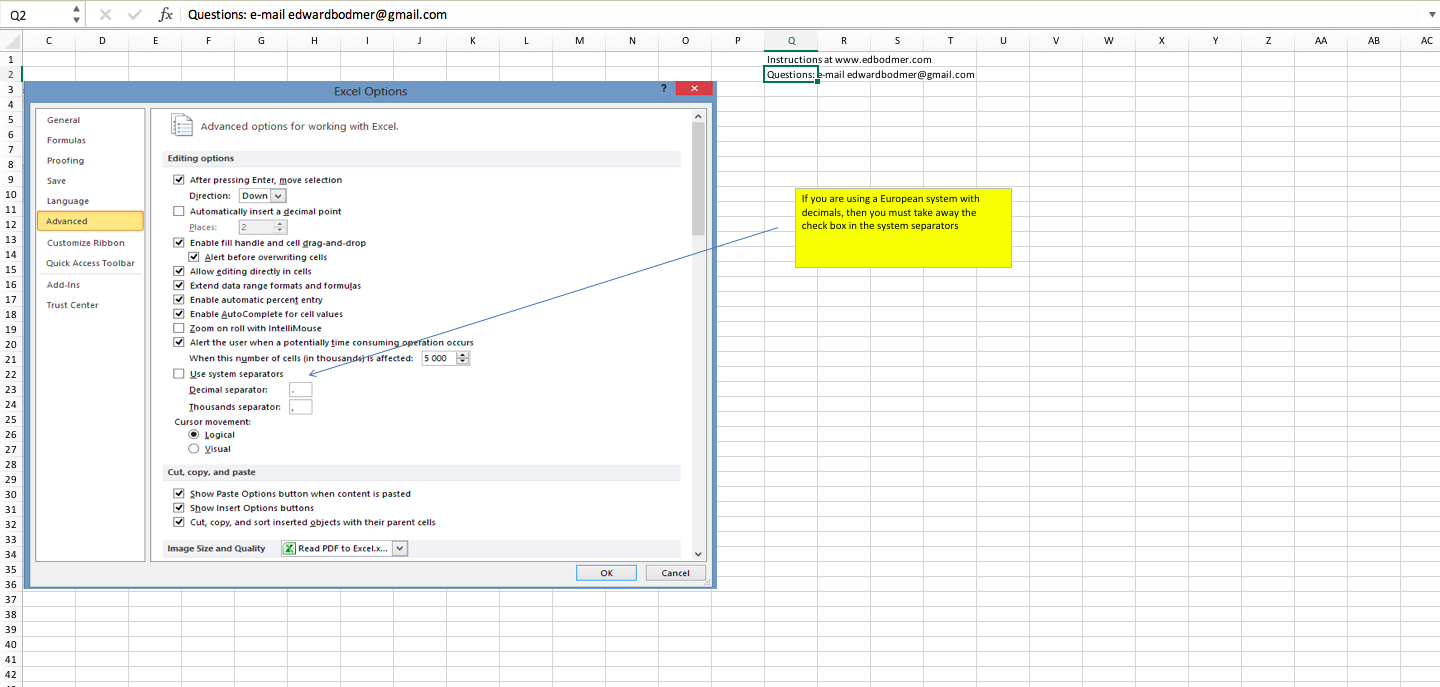Screen dimensions: 1440x687
Task: Click the Thousands separator input box
Action: click(300, 407)
